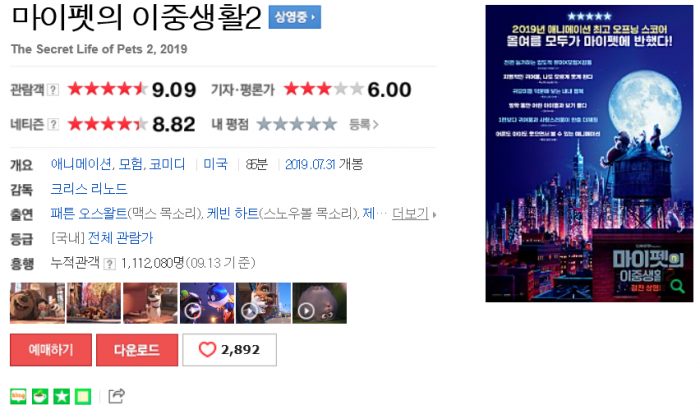
Task: Click the 예매하기 booking button
Action: [51, 350]
